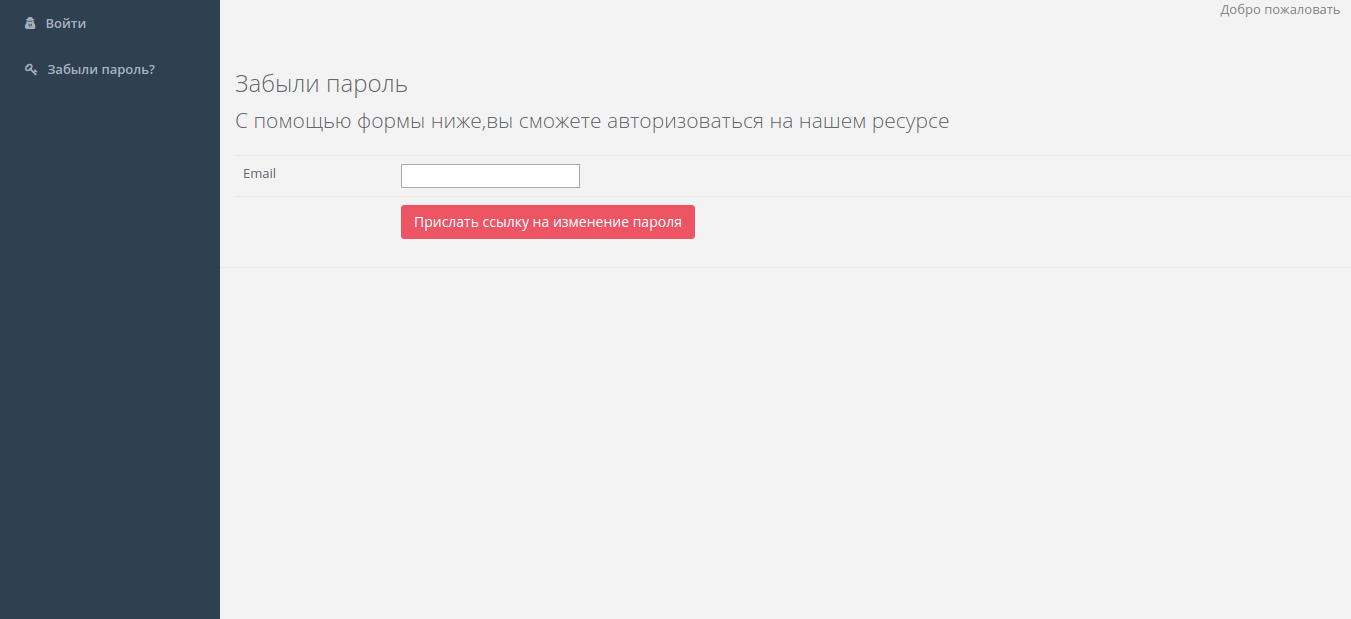Click the Добро пожаловать link top right

click(x=1279, y=9)
